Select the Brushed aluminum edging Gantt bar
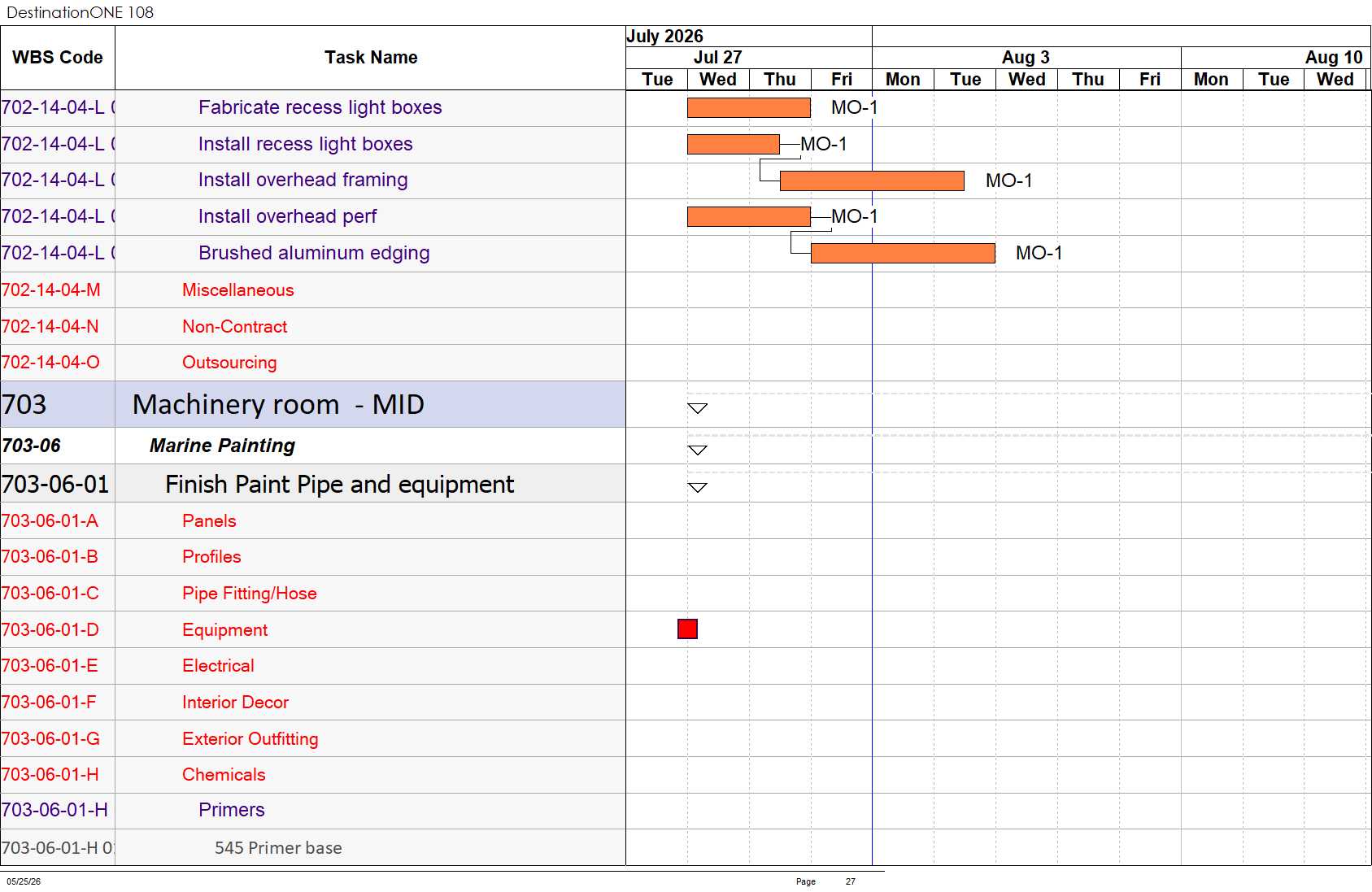Image resolution: width=1372 pixels, height=892 pixels. pyautogui.click(x=903, y=253)
